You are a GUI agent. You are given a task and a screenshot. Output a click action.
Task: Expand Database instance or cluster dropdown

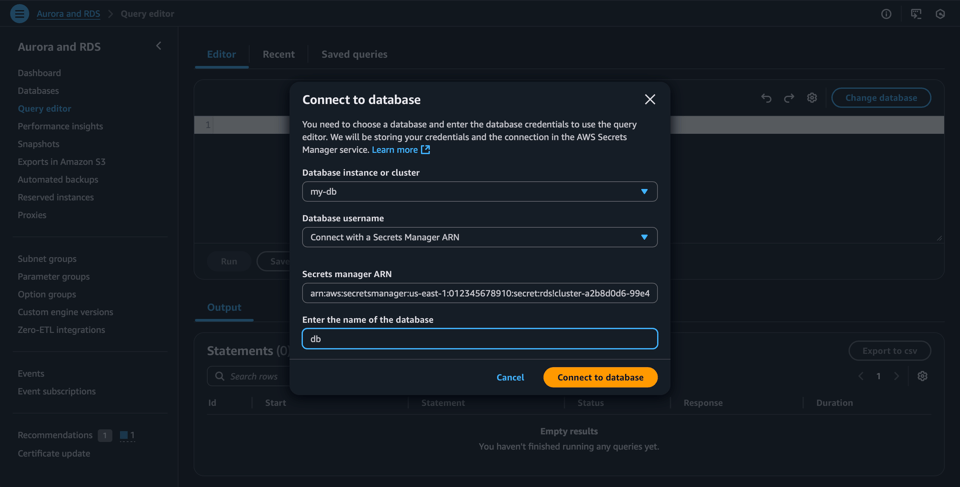[479, 191]
